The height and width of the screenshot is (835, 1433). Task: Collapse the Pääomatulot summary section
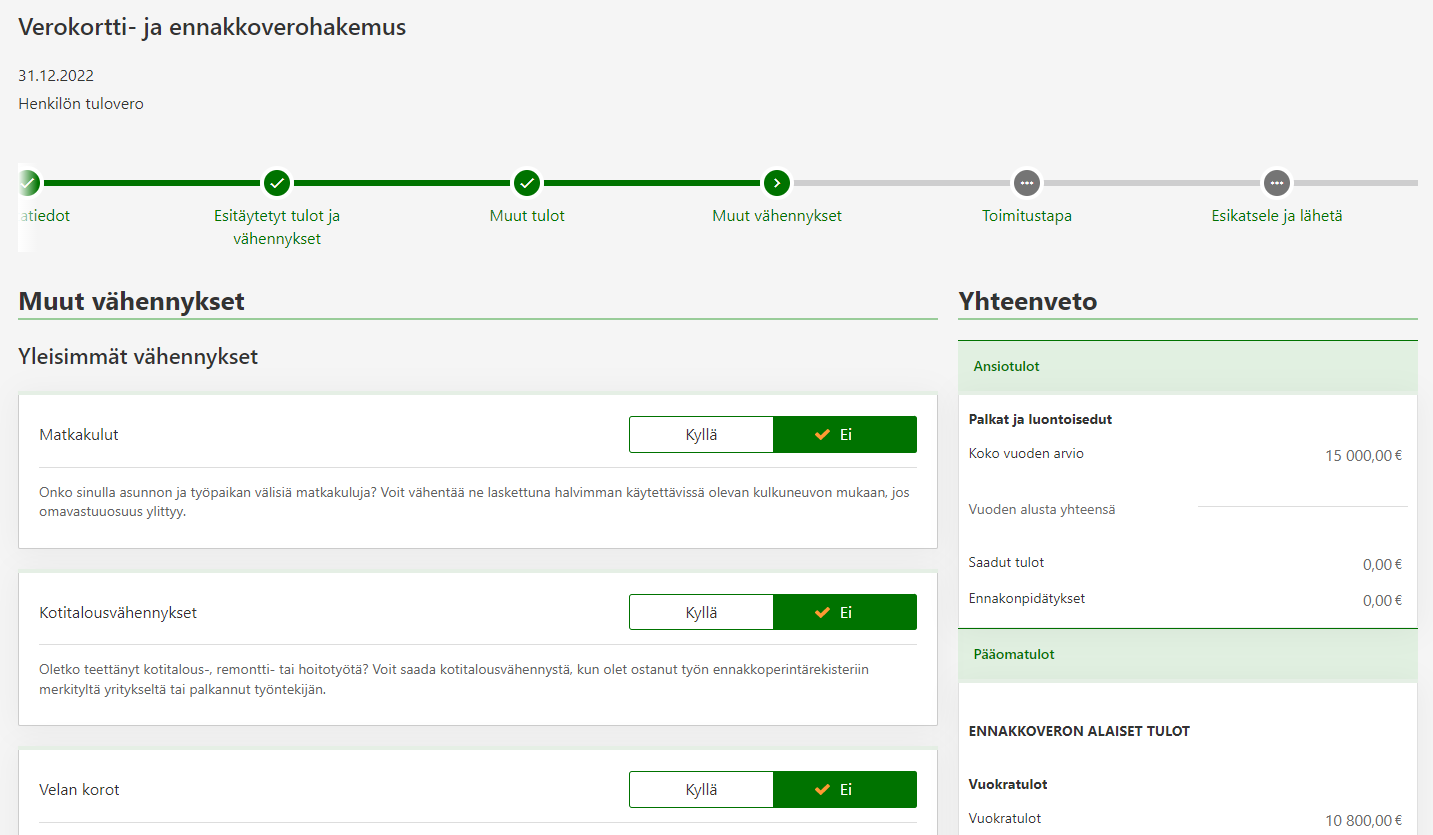[1014, 655]
